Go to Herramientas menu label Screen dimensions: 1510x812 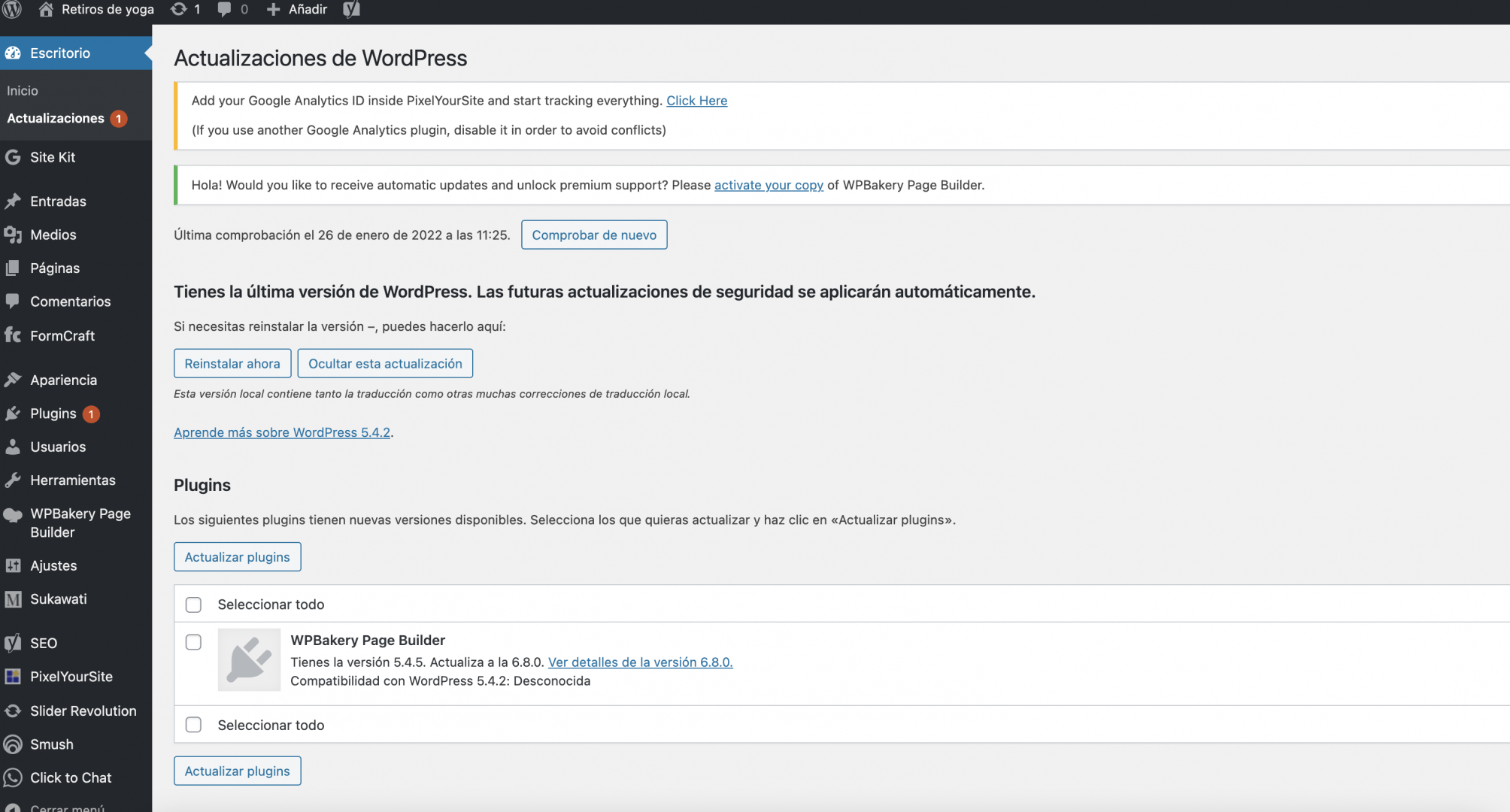pyautogui.click(x=73, y=480)
